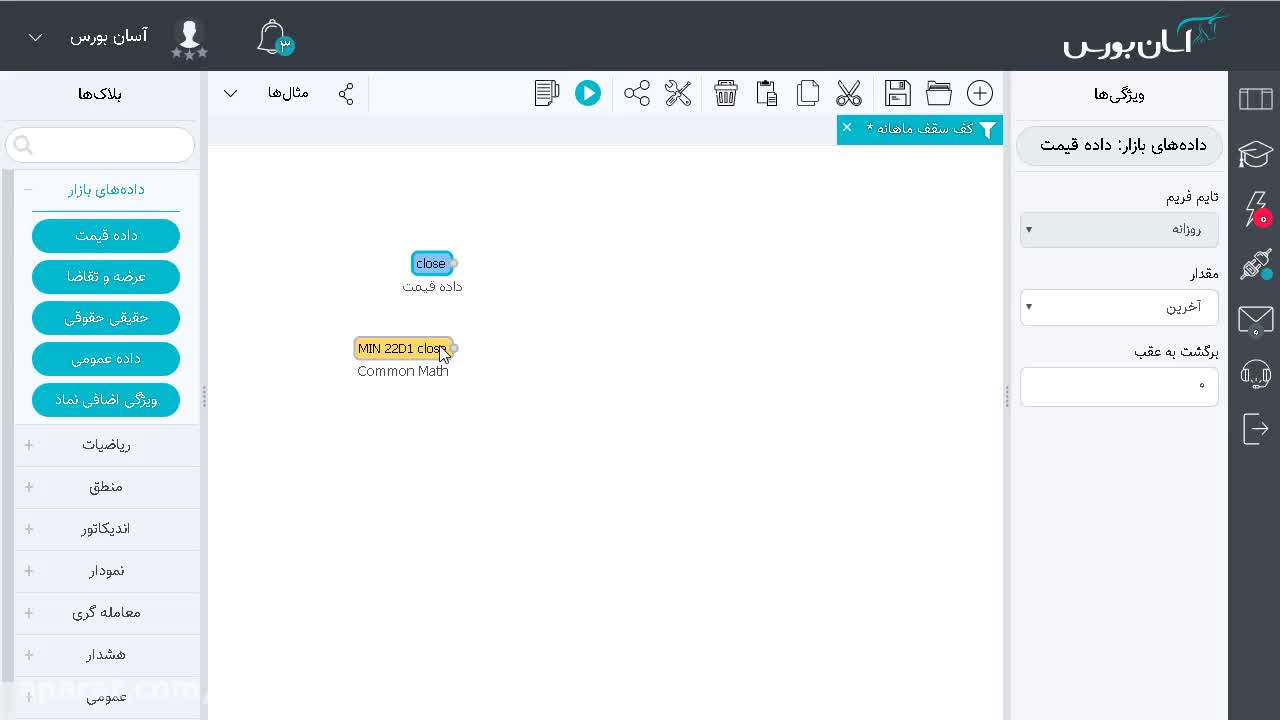Open the روزانه time frame dropdown
The width and height of the screenshot is (1280, 720).
(1119, 229)
